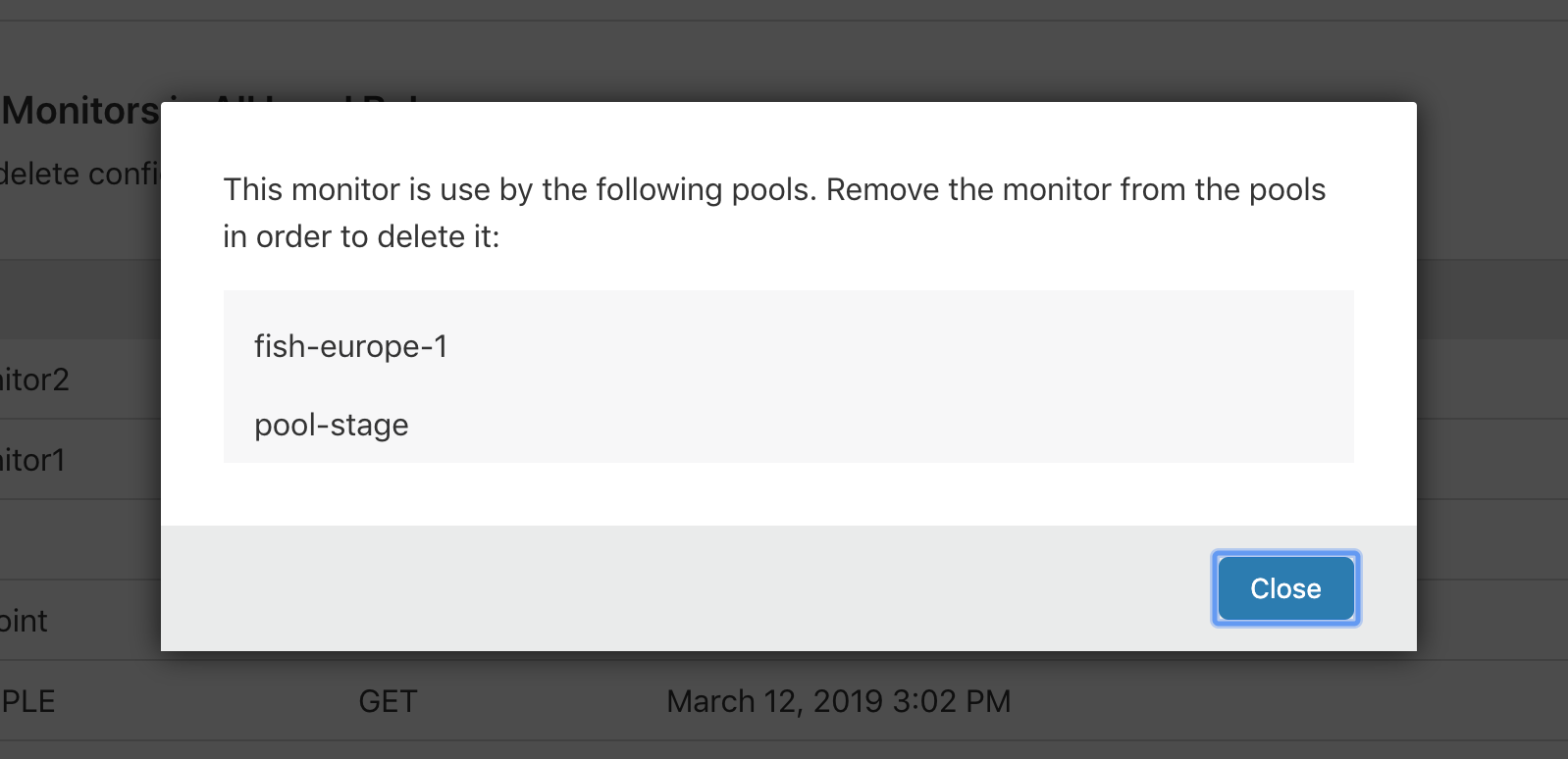Click the "This monitor is use by" message line

pyautogui.click(x=774, y=189)
